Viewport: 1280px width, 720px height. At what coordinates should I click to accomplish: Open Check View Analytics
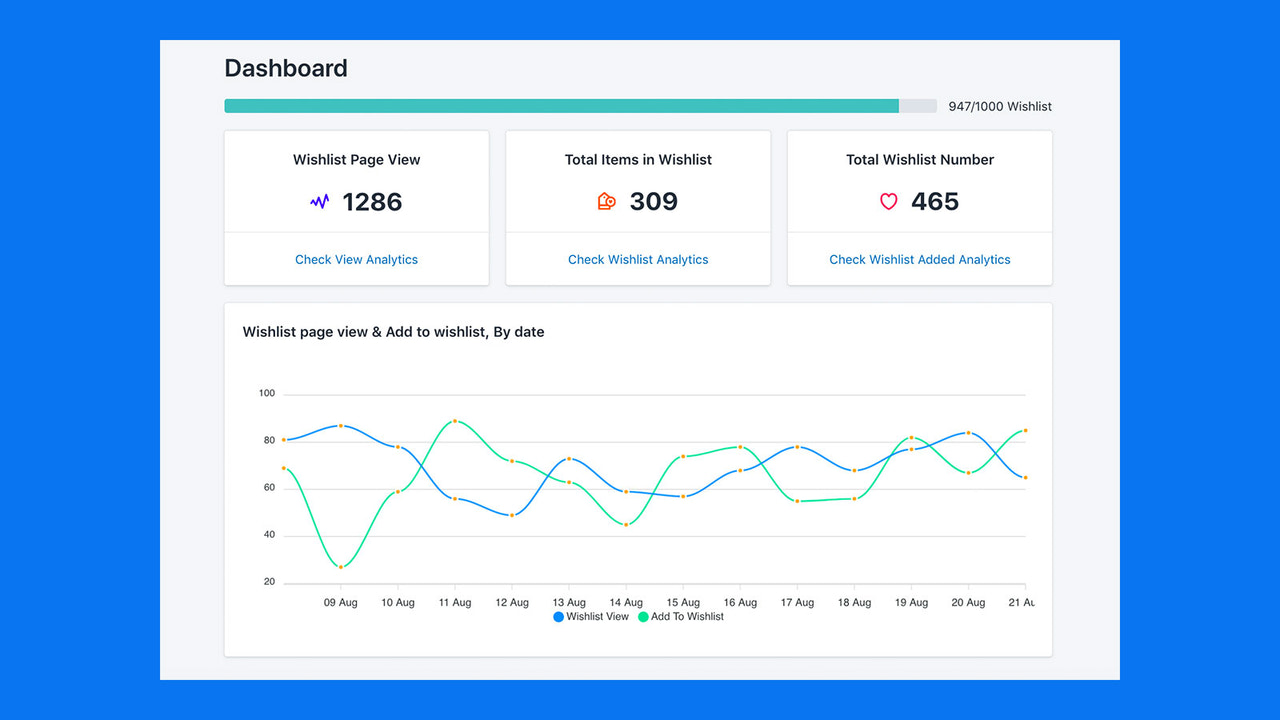click(356, 259)
